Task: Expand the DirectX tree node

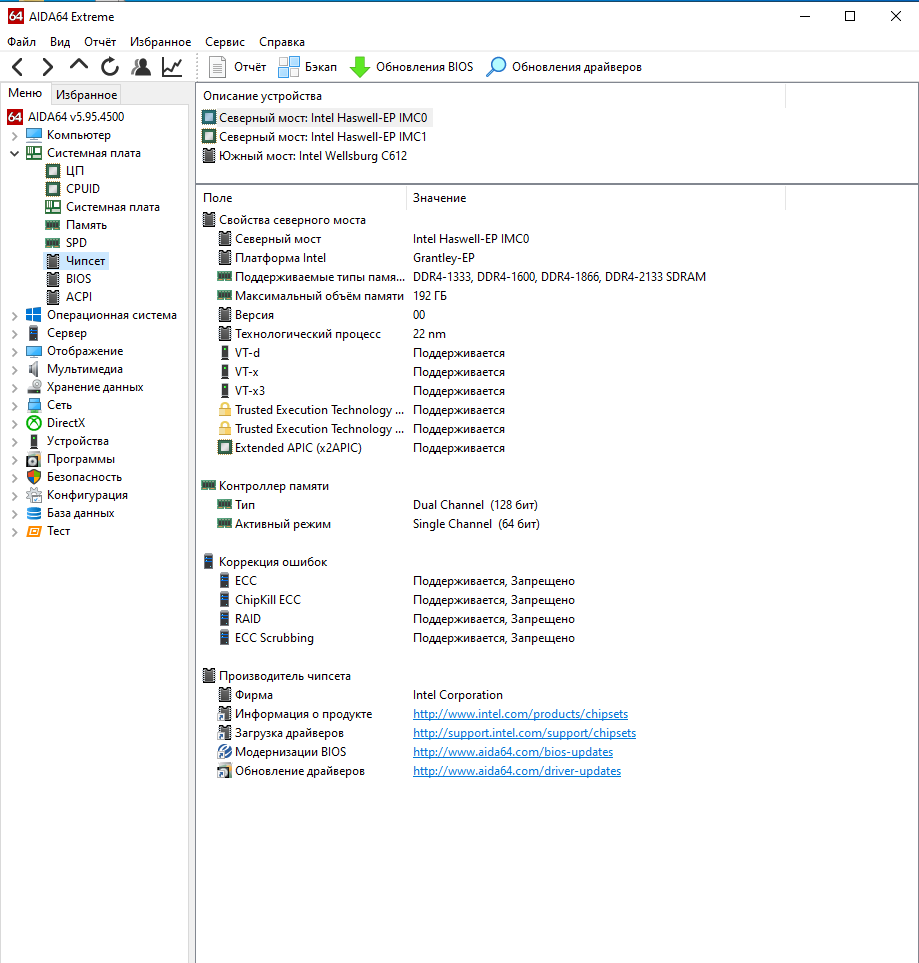Action: [x=15, y=423]
